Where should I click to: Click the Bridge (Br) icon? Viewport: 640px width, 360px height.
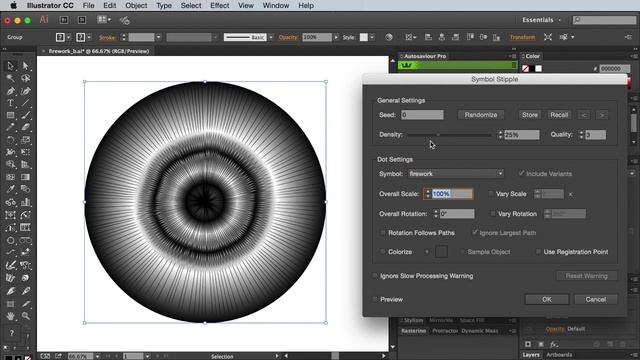(x=64, y=20)
